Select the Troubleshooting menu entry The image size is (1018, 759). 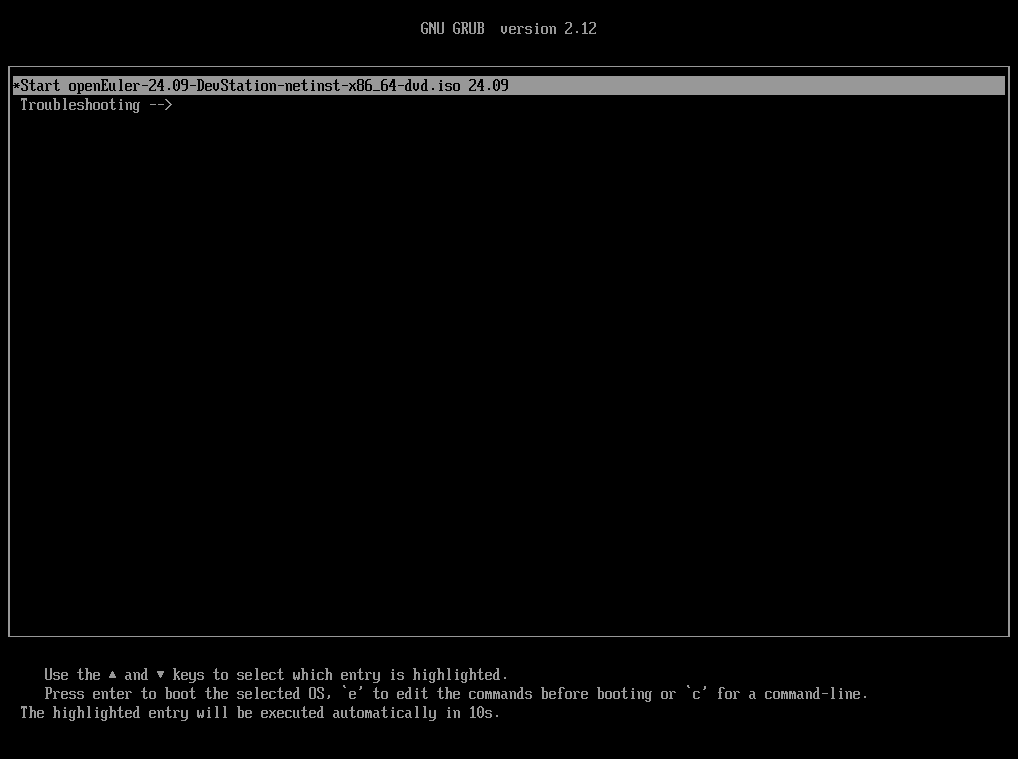point(80,105)
